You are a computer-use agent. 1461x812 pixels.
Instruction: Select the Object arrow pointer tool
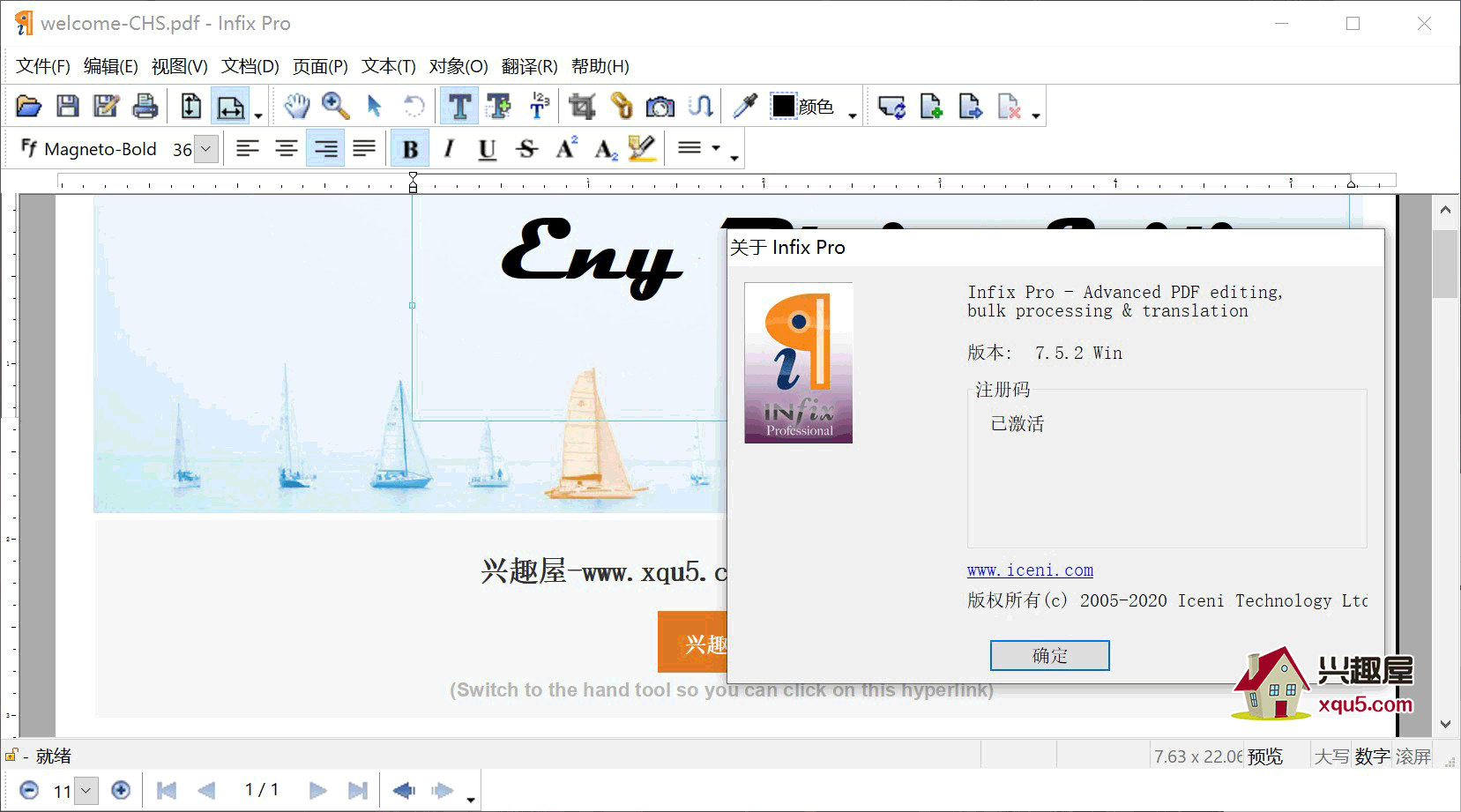pyautogui.click(x=374, y=107)
